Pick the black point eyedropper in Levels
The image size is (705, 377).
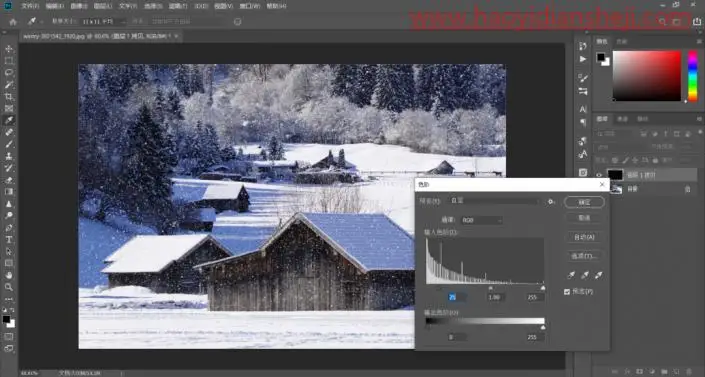coord(571,275)
